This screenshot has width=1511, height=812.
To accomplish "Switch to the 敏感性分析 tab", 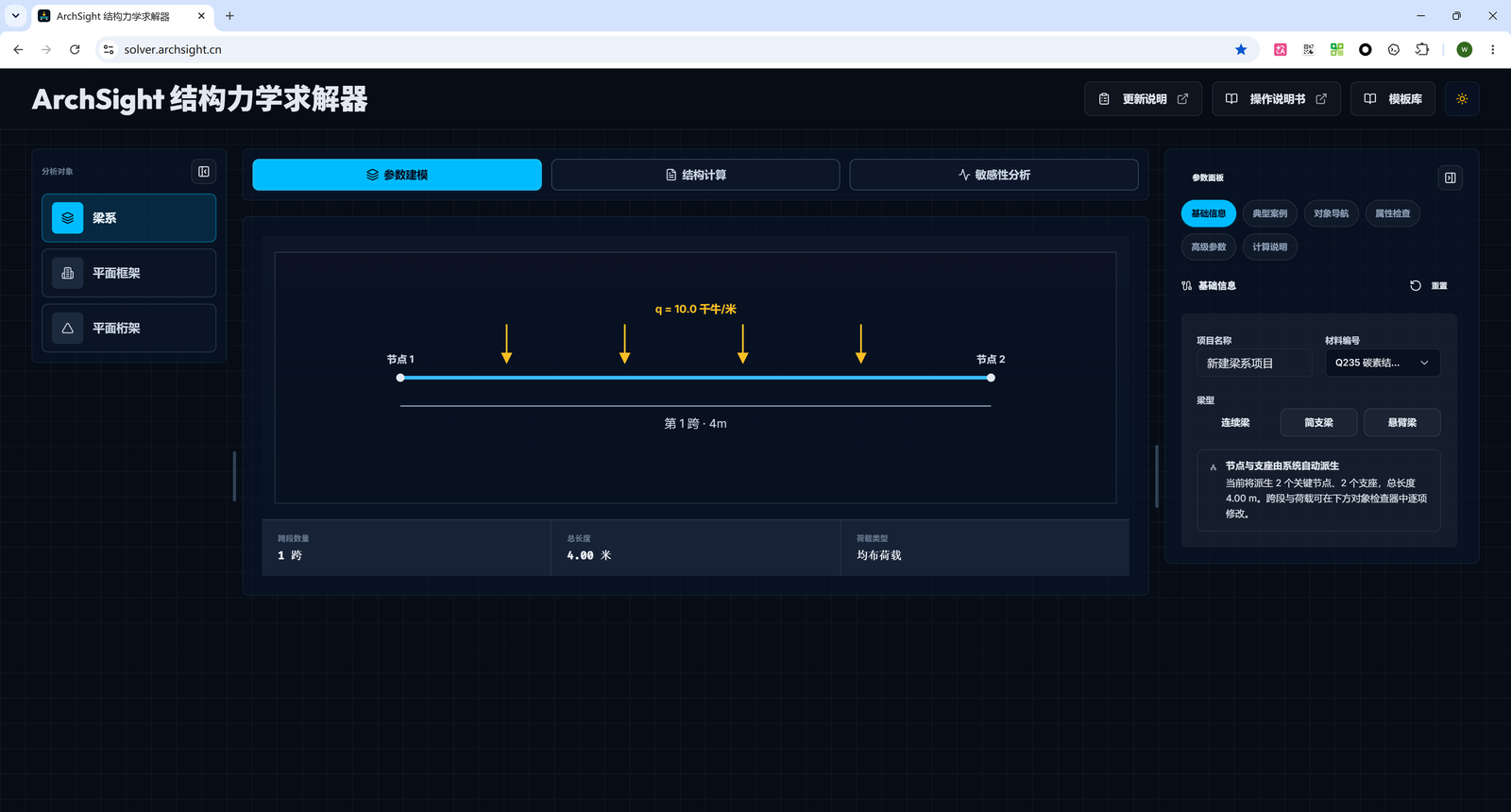I will tap(994, 175).
